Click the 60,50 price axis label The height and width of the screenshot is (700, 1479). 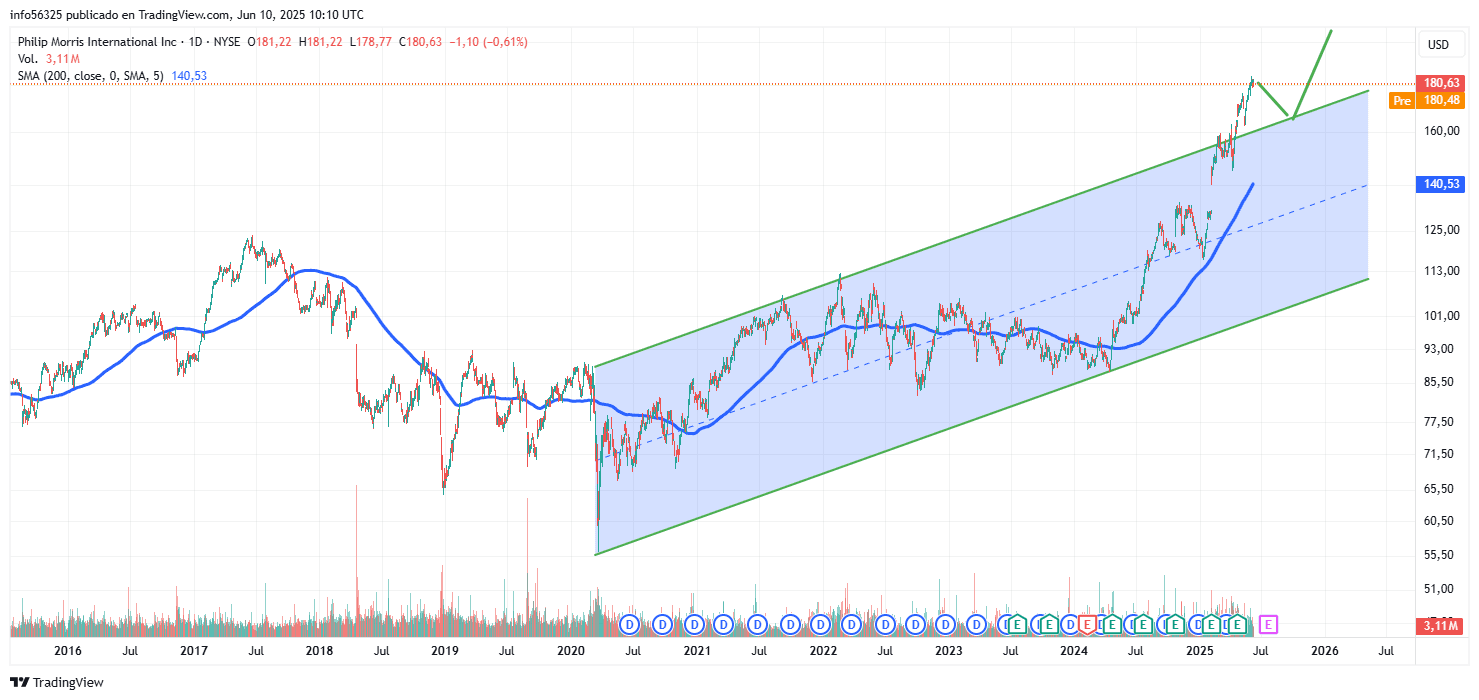point(1437,521)
